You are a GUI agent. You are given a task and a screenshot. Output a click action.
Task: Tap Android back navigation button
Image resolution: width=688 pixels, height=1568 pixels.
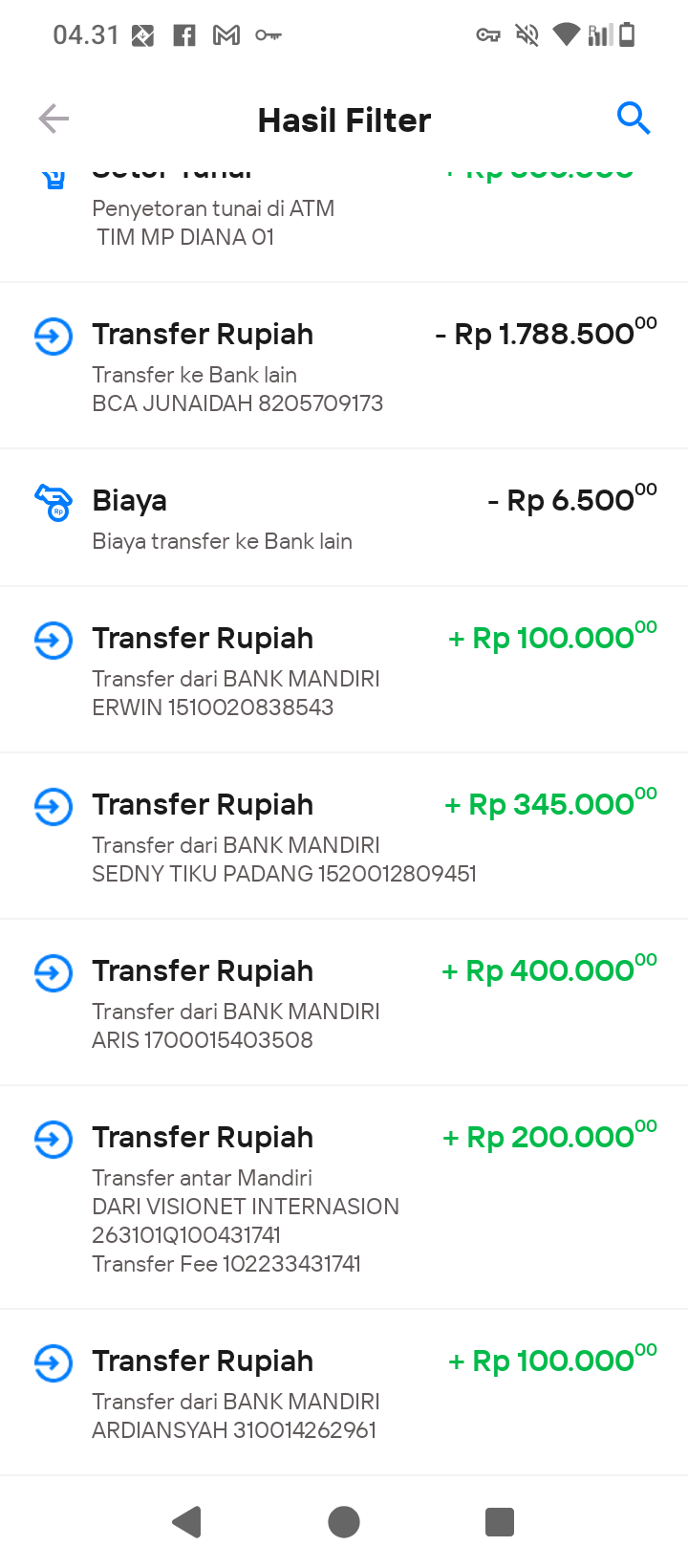coord(187,1521)
